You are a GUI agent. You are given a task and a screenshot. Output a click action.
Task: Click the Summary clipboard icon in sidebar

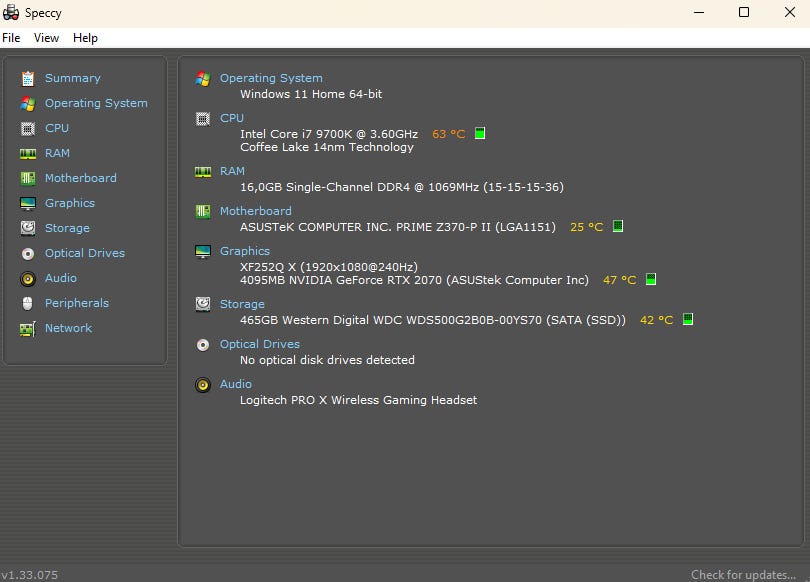pyautogui.click(x=28, y=78)
